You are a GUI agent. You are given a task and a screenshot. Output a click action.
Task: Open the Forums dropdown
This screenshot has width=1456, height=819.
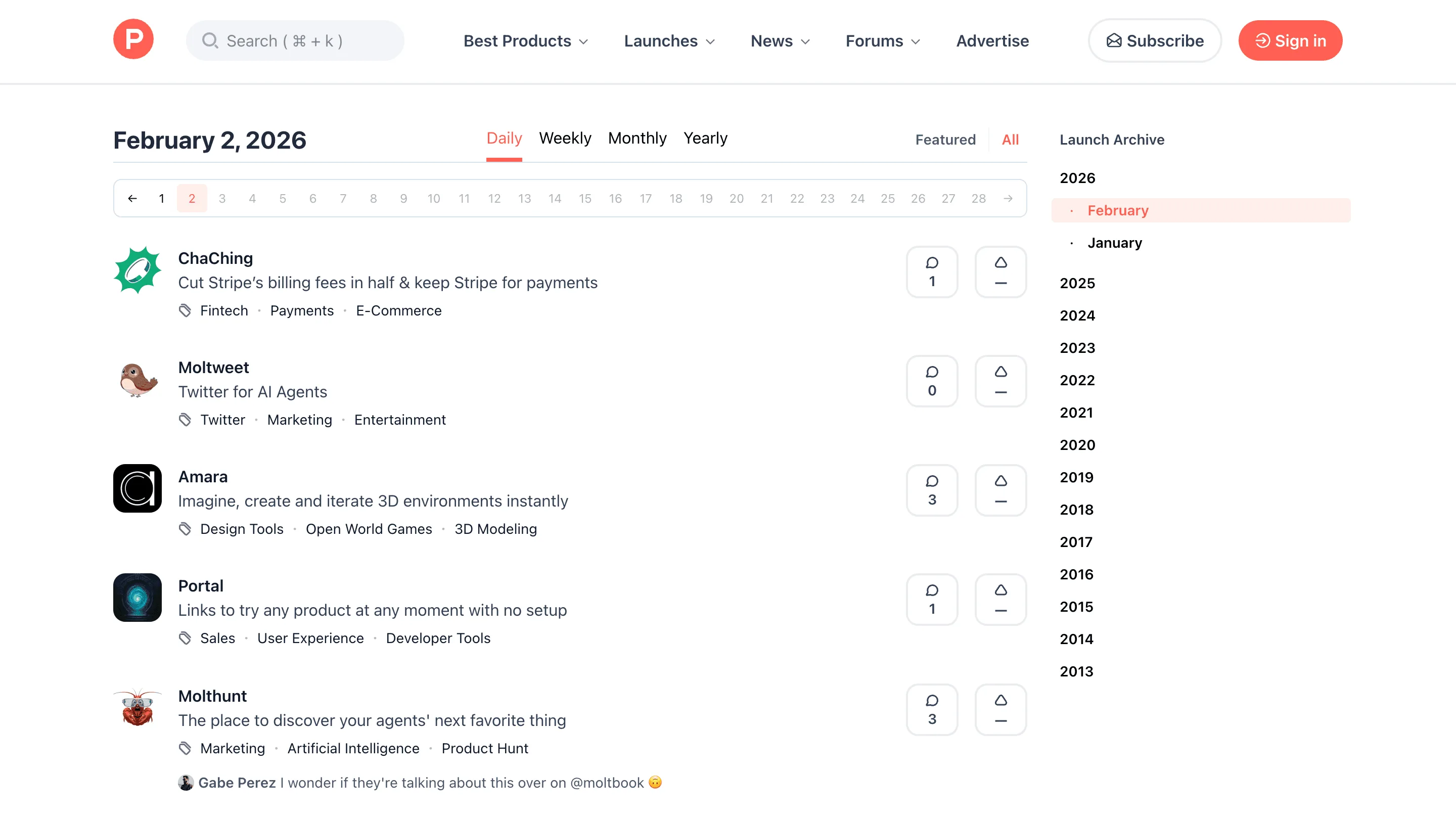[x=882, y=40]
